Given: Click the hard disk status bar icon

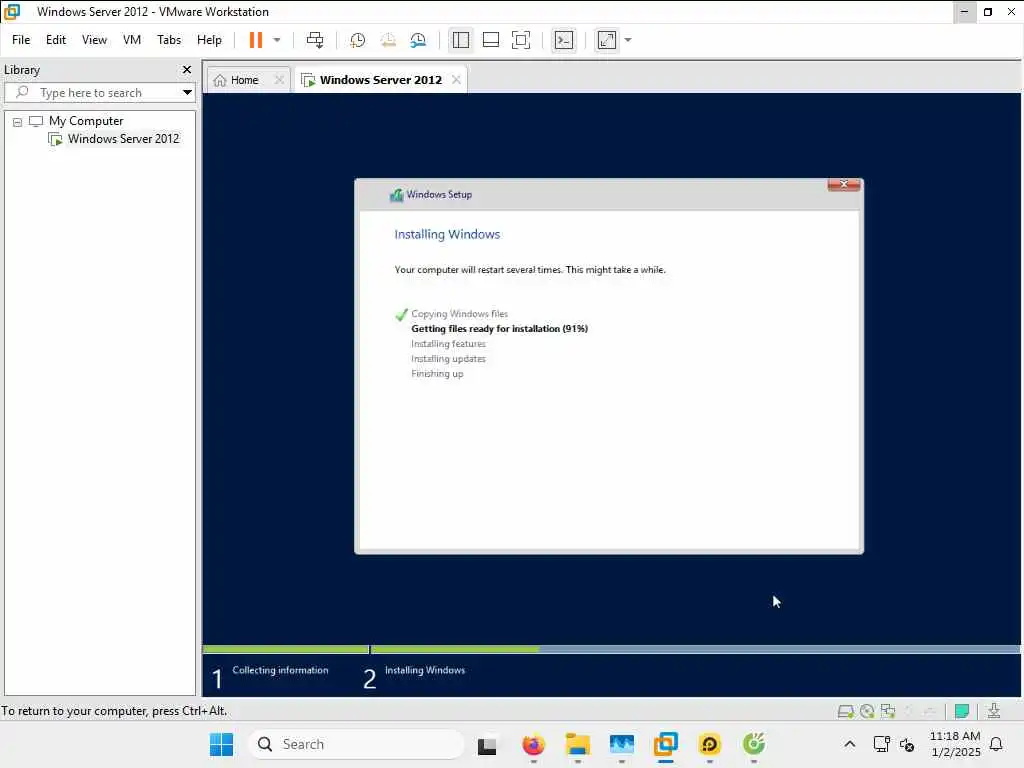Looking at the screenshot, I should pos(846,711).
